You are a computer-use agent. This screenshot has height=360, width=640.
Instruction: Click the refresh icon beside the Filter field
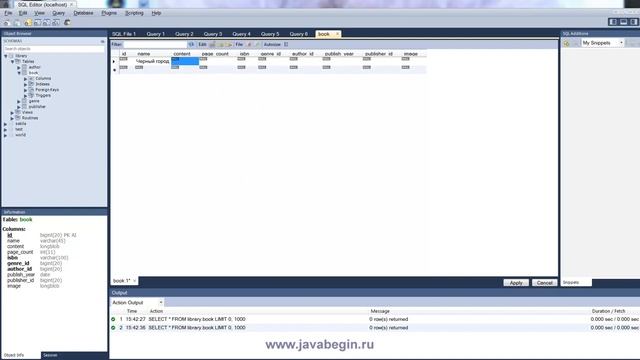[x=191, y=44]
